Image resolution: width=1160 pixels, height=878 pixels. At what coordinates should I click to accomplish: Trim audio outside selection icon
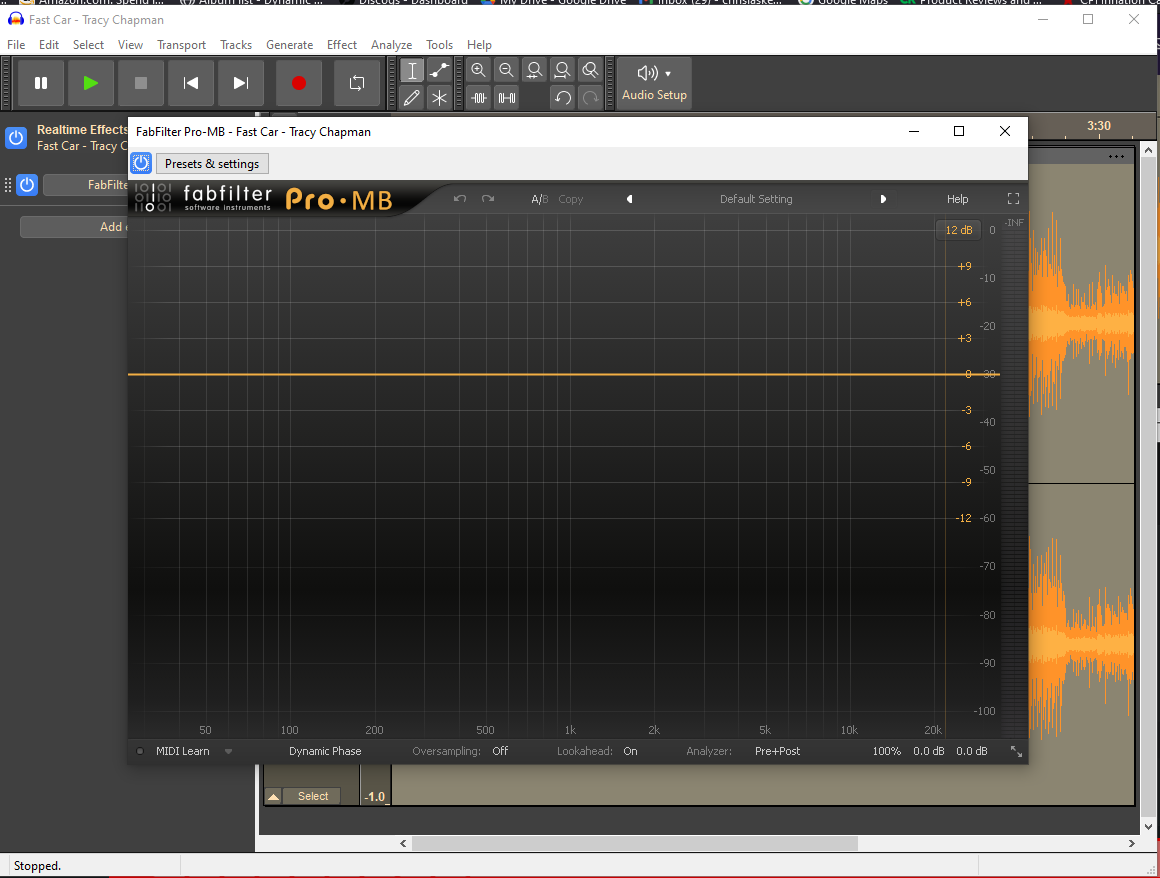(x=479, y=98)
